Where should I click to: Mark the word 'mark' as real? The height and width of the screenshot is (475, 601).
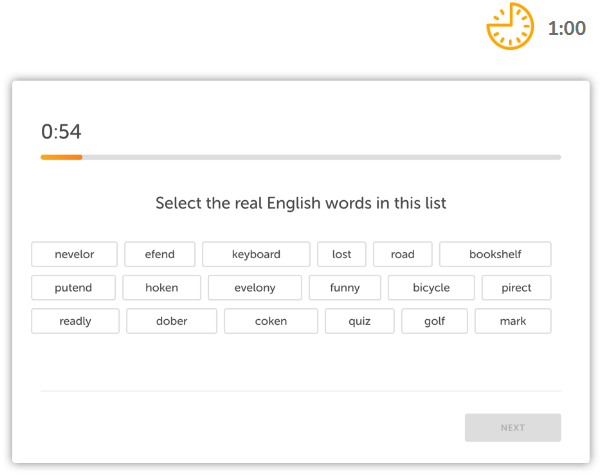click(512, 321)
